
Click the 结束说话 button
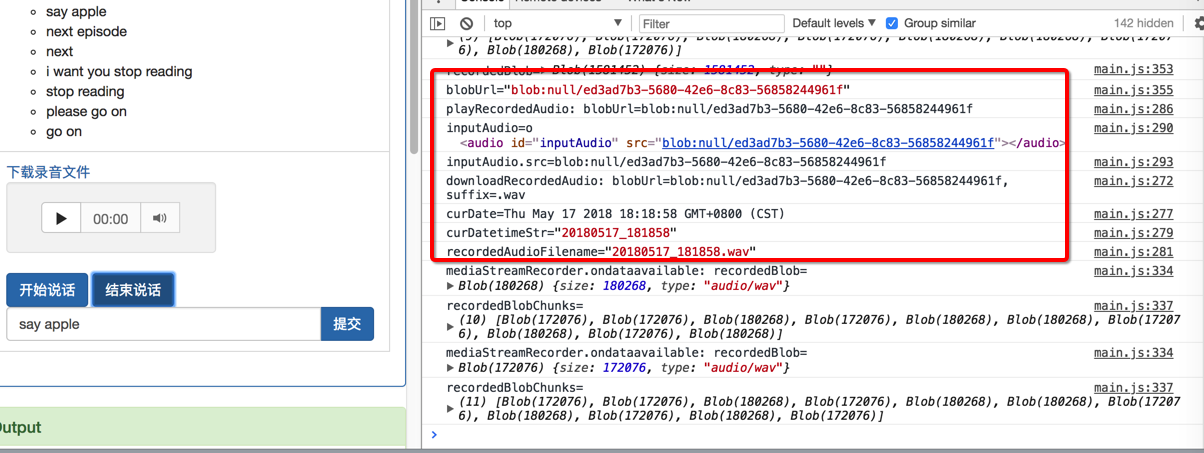tap(133, 290)
